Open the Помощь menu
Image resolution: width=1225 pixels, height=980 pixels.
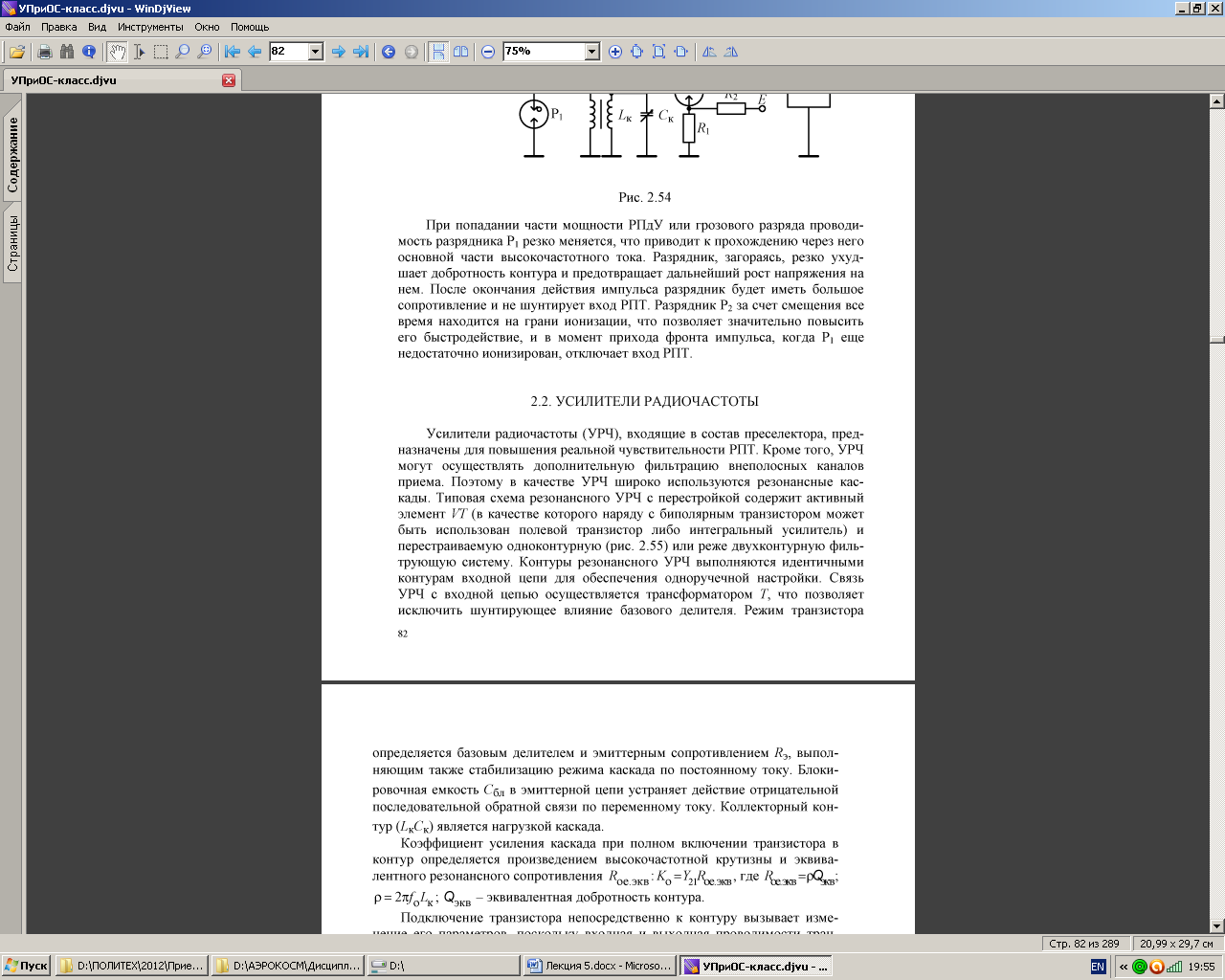tap(250, 27)
